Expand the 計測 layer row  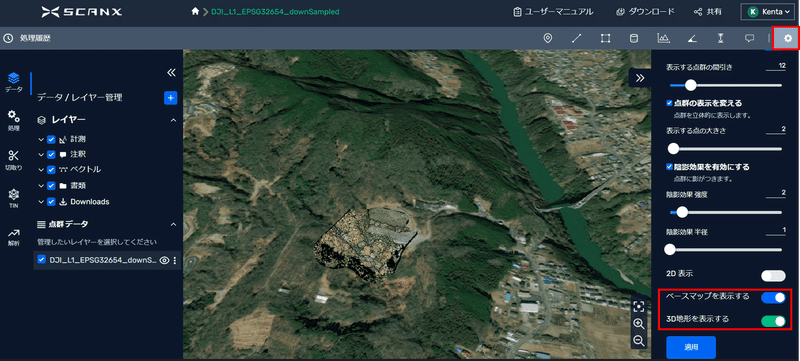[41, 140]
